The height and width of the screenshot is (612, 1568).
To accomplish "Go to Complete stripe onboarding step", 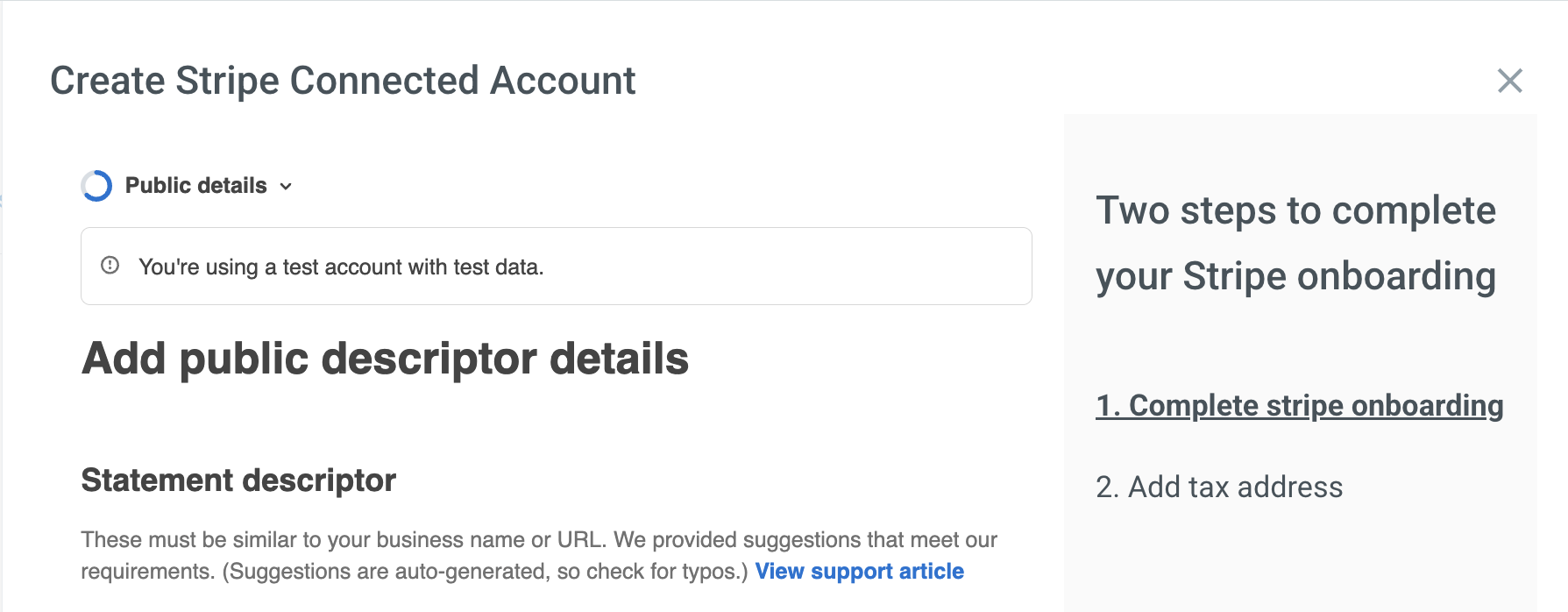I will click(1299, 406).
